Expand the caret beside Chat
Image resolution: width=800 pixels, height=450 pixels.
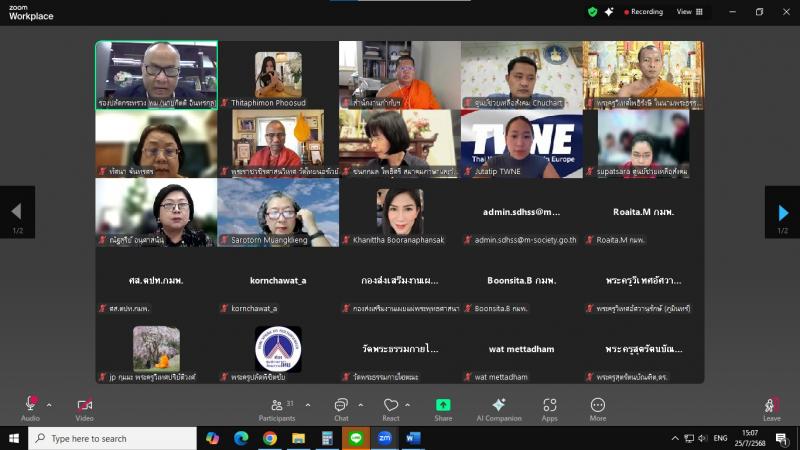[361, 405]
